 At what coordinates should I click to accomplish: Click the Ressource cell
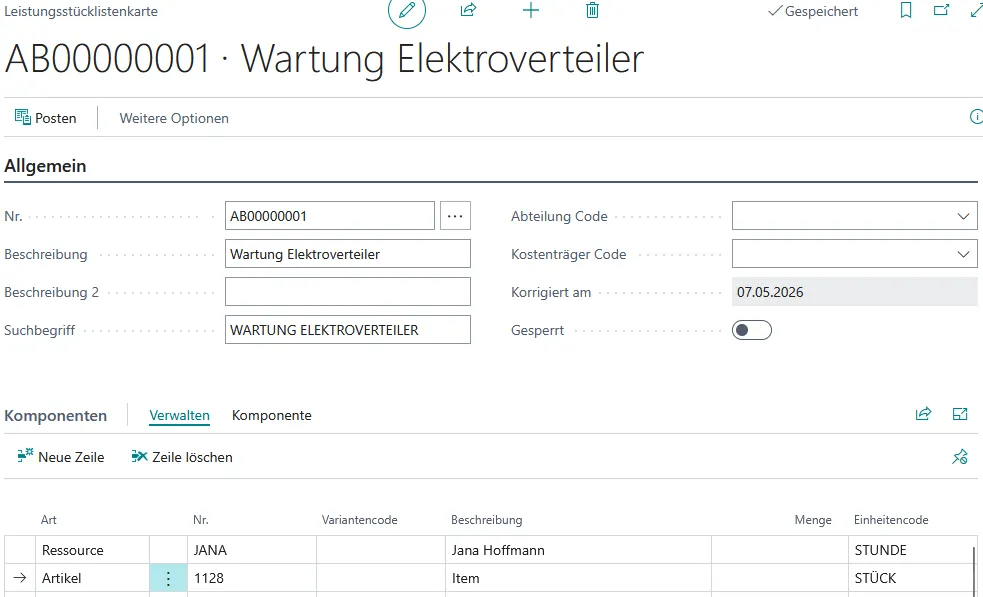pos(92,550)
